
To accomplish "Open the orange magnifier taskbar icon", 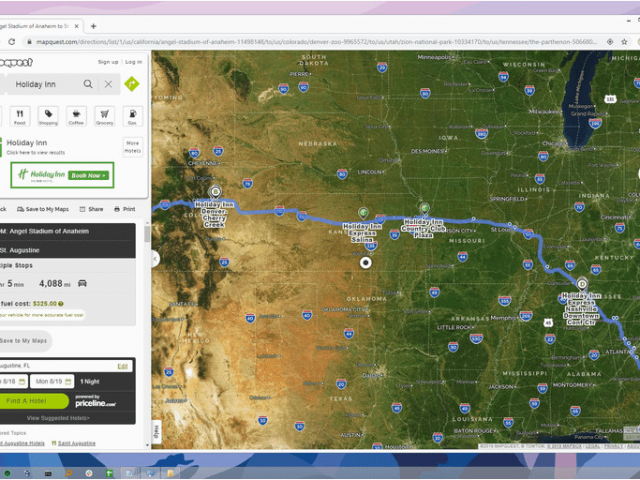I will [x=69, y=473].
